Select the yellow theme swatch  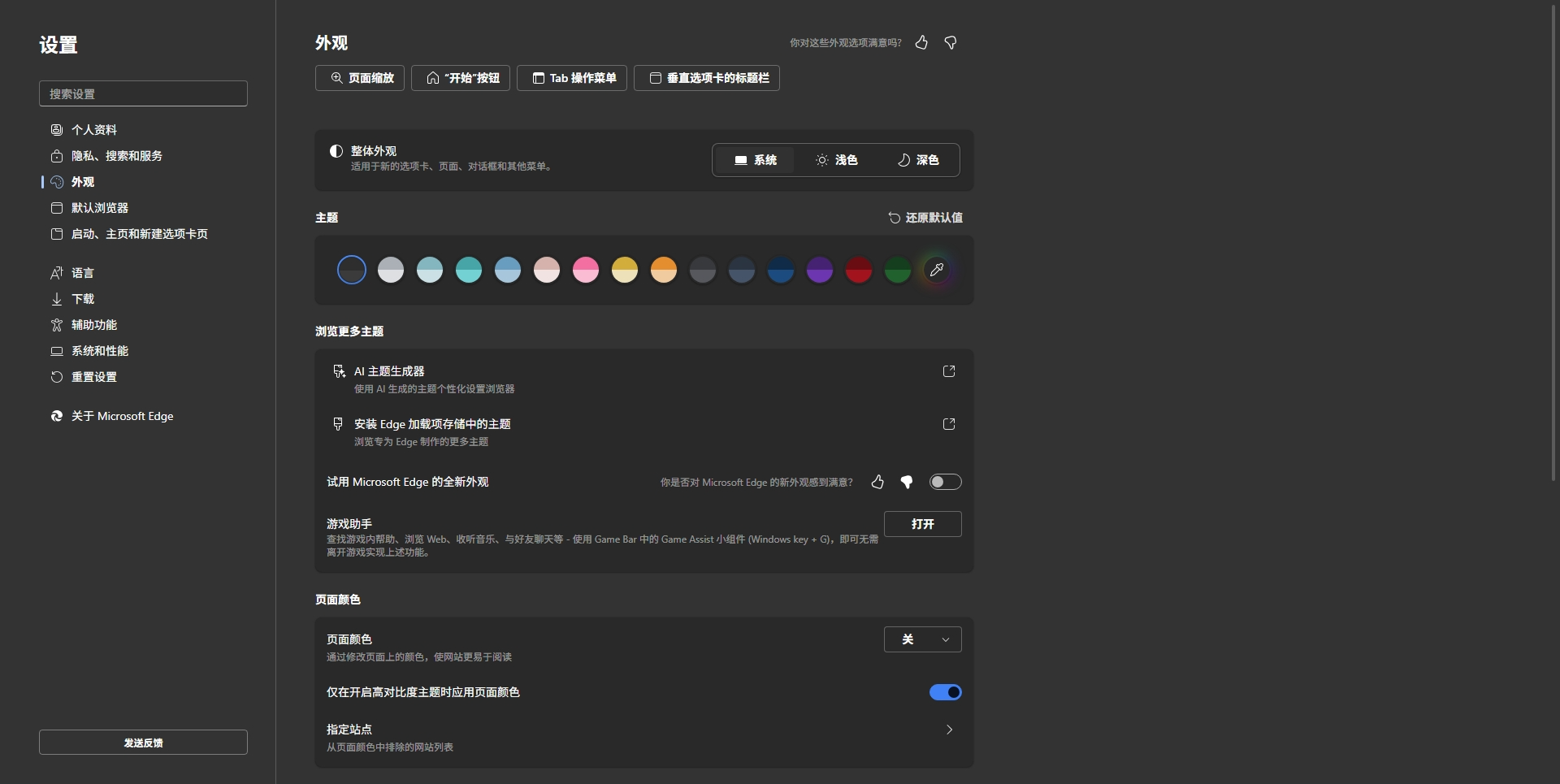point(625,270)
